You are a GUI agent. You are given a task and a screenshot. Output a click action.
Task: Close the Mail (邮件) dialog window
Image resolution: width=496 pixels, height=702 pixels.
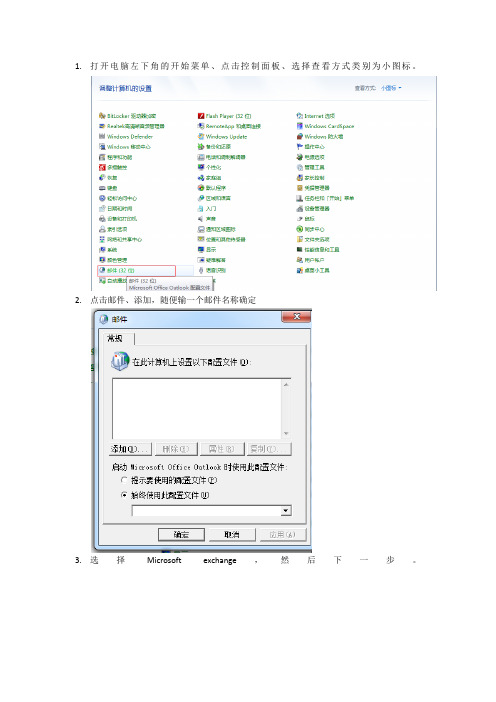(x=296, y=317)
